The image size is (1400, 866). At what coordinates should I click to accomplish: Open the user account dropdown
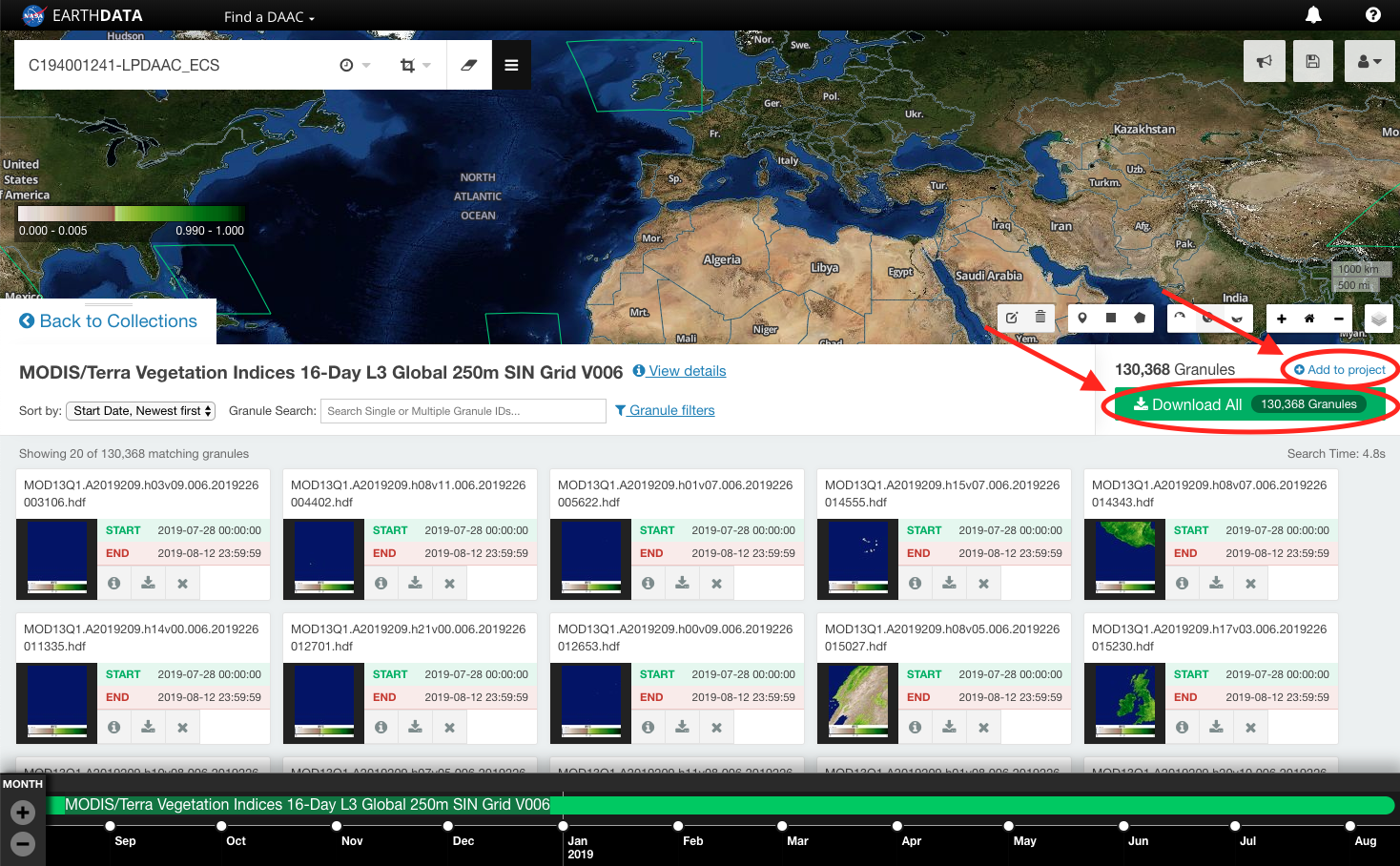(1369, 61)
